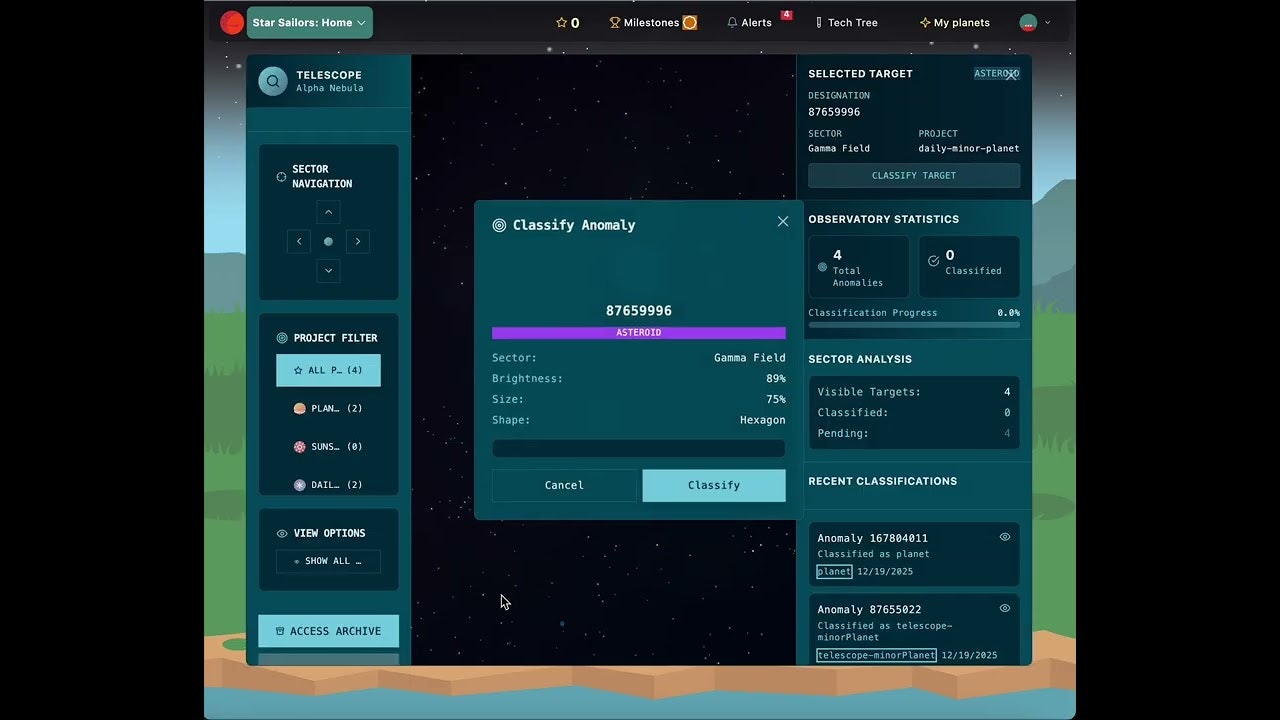Click the telescope magnifier icon

tap(273, 81)
